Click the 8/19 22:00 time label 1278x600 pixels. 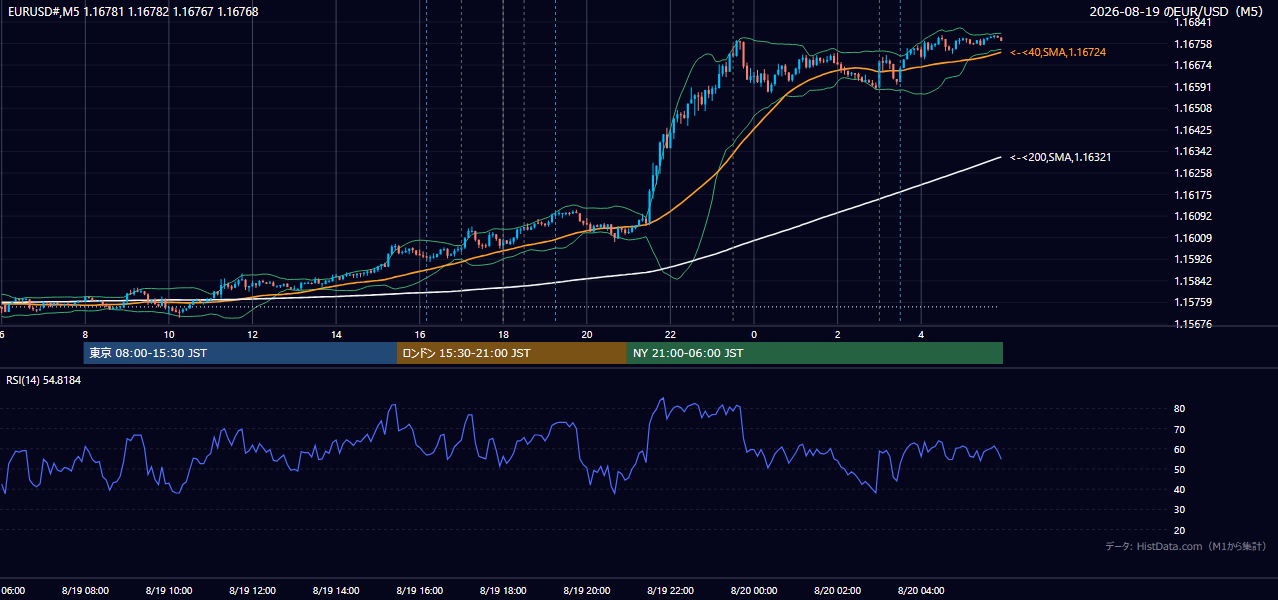670,590
